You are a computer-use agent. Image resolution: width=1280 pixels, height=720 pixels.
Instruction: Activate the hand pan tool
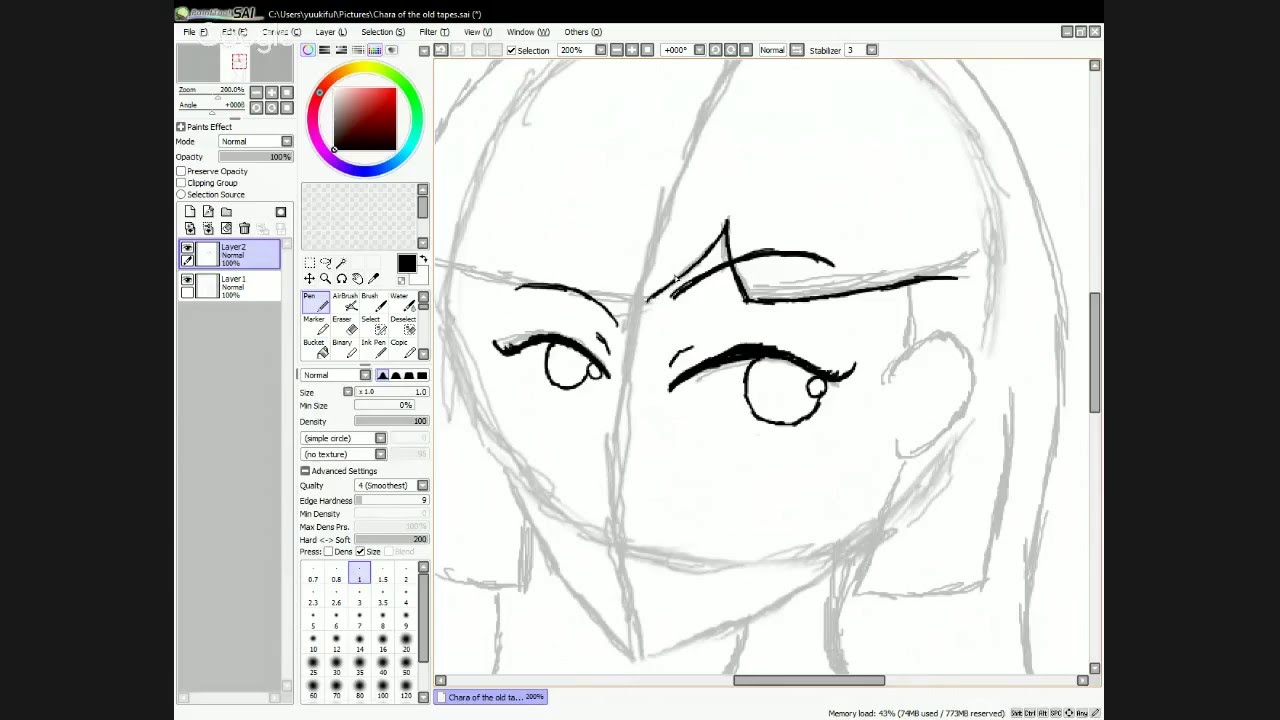357,279
